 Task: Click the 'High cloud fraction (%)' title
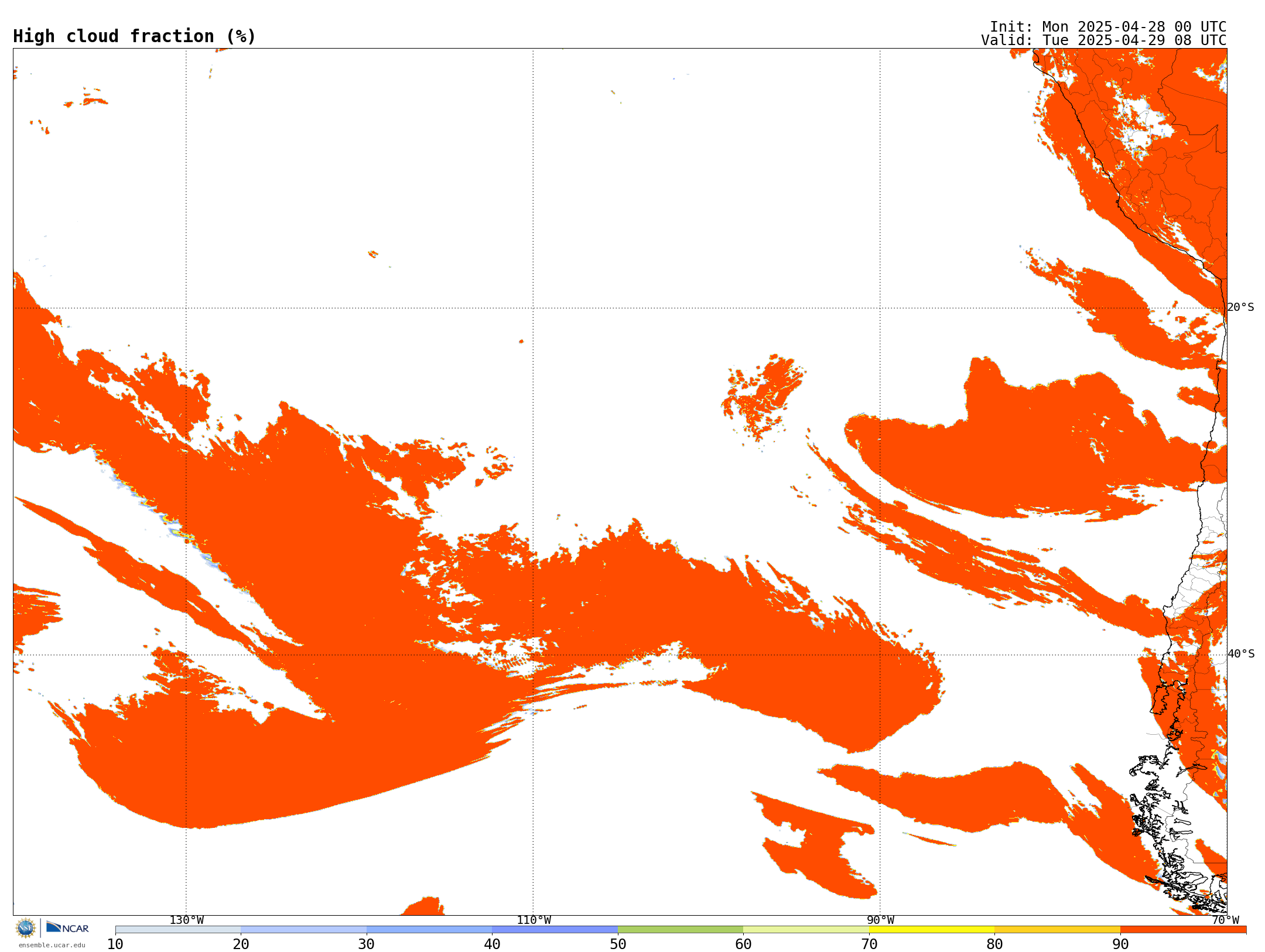135,36
